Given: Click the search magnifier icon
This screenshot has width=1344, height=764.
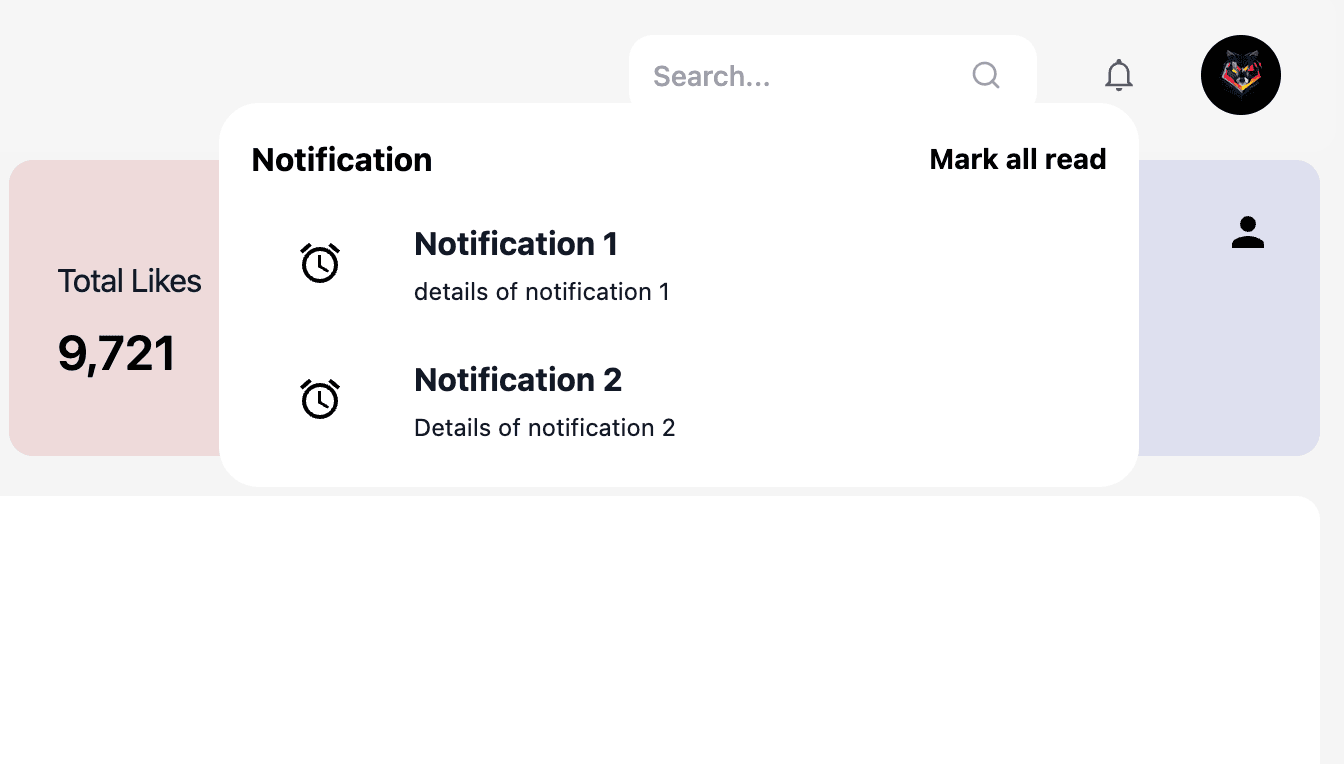Looking at the screenshot, I should point(986,75).
